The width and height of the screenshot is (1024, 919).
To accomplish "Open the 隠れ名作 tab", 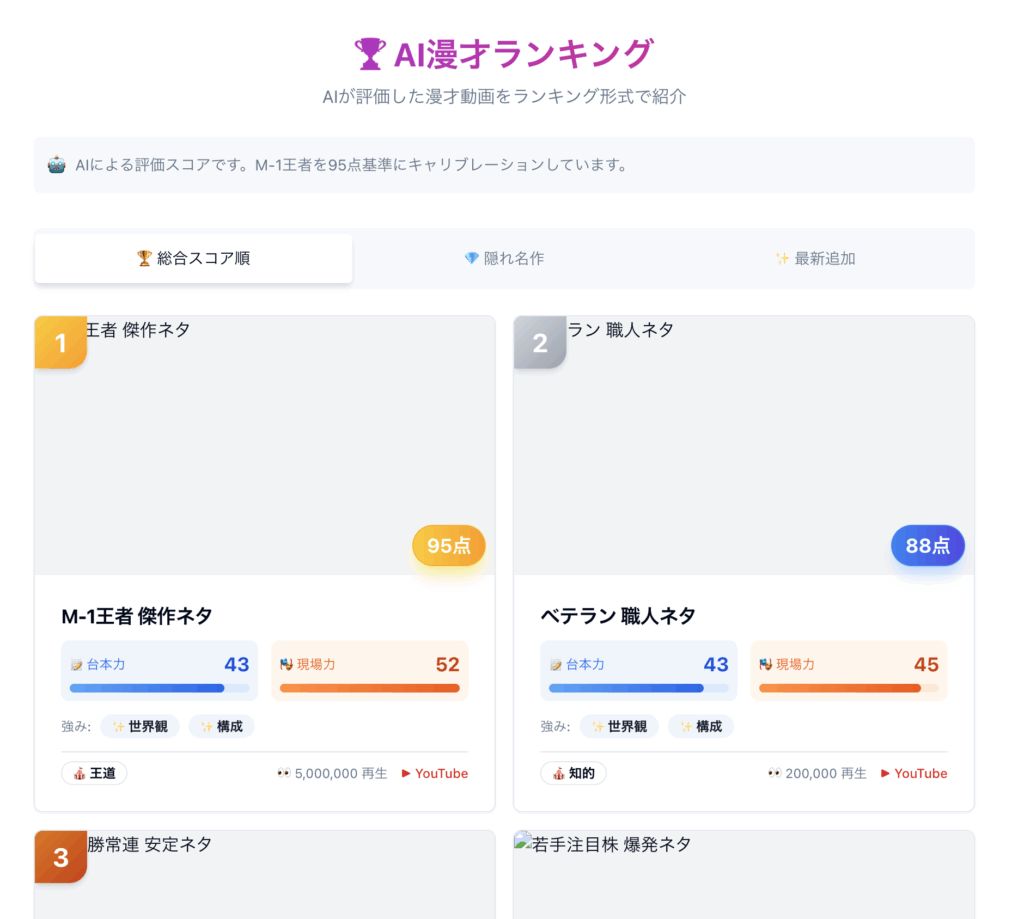I will click(x=504, y=259).
